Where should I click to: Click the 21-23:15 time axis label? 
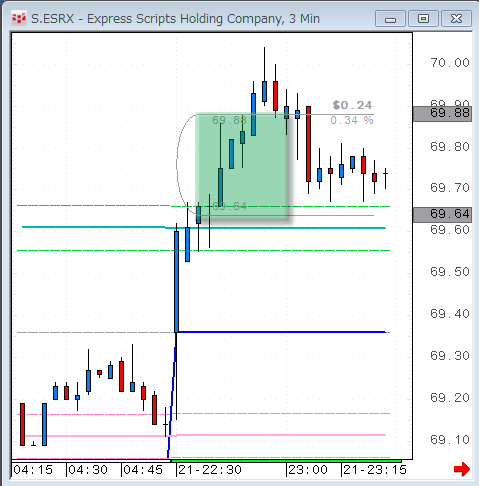(x=375, y=470)
